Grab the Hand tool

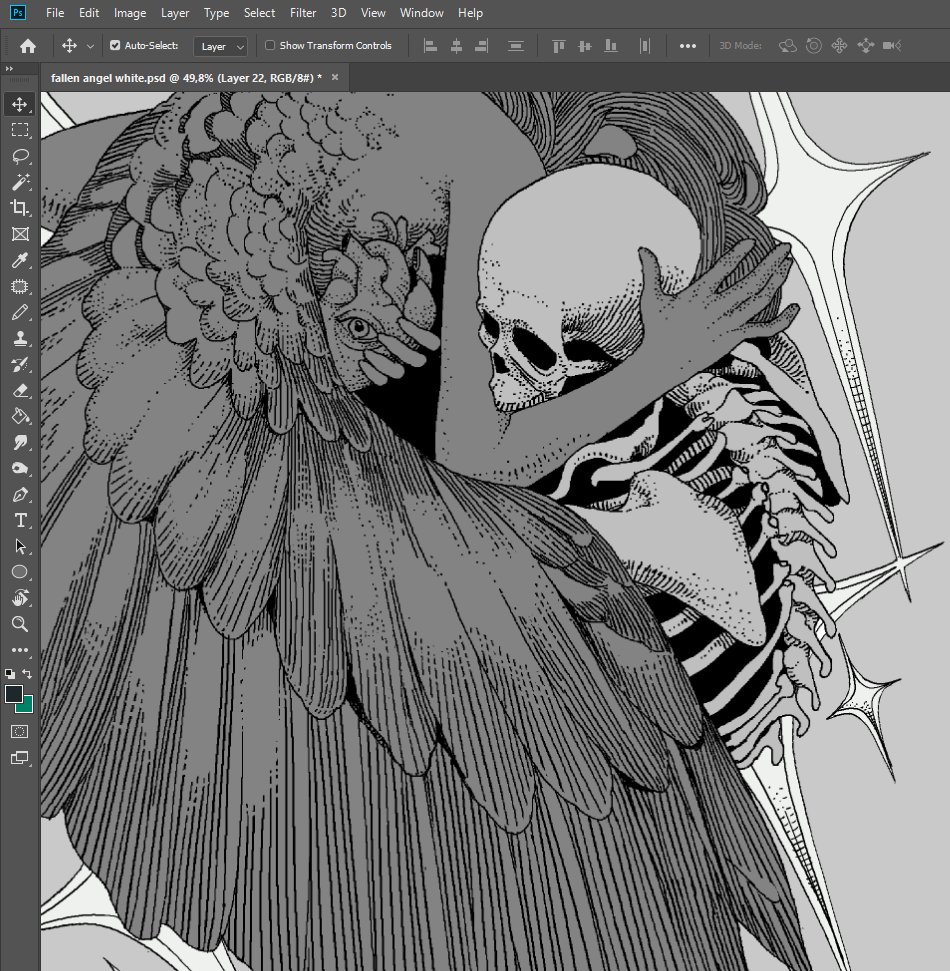coord(21,598)
